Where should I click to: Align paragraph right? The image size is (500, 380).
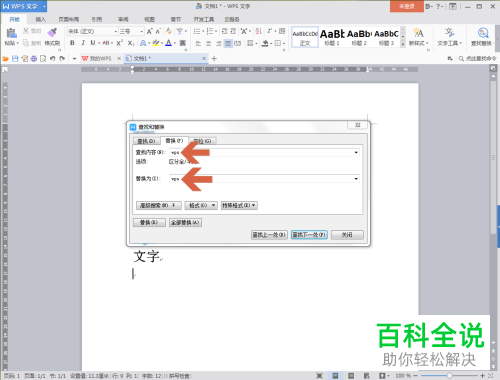point(218,43)
